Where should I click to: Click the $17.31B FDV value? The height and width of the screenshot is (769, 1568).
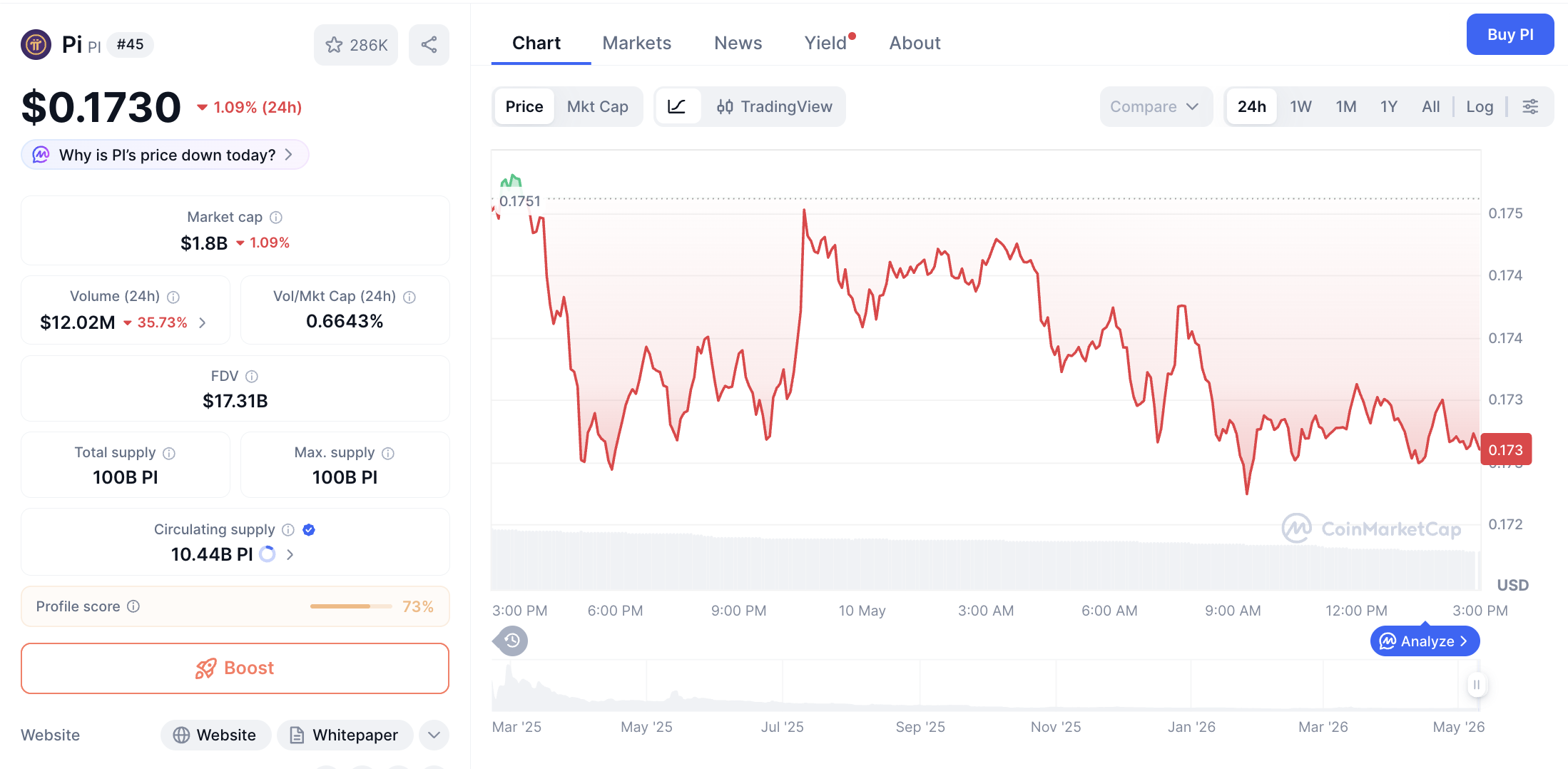click(x=235, y=401)
